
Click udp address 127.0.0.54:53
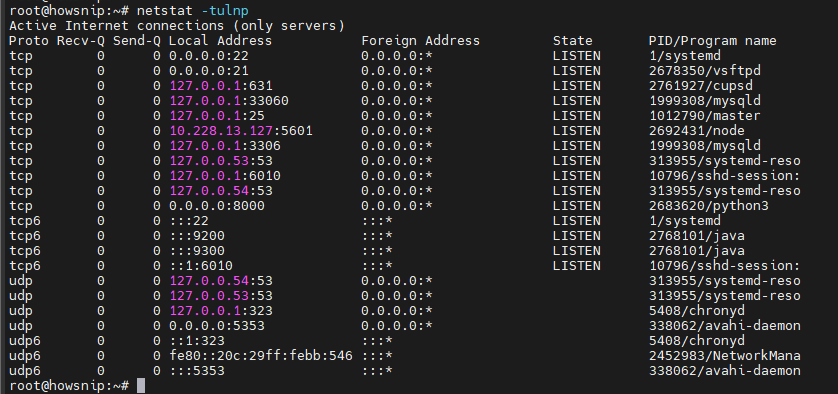click(221, 280)
